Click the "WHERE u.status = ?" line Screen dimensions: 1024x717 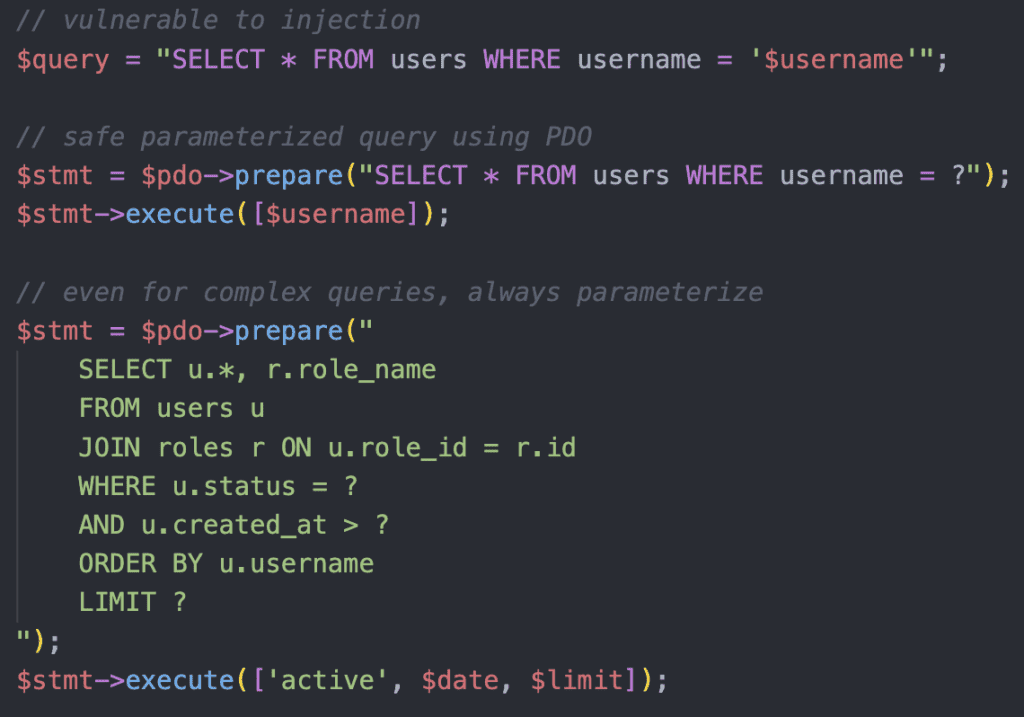pos(218,486)
